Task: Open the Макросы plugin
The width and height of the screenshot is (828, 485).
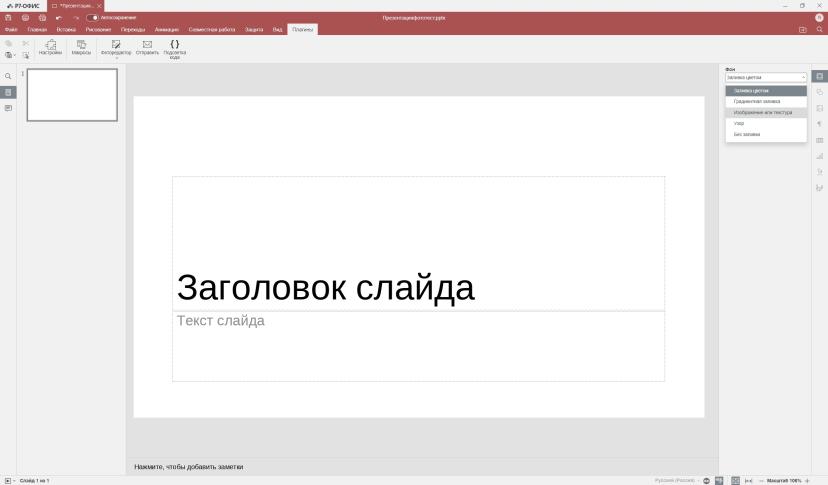Action: (81, 47)
